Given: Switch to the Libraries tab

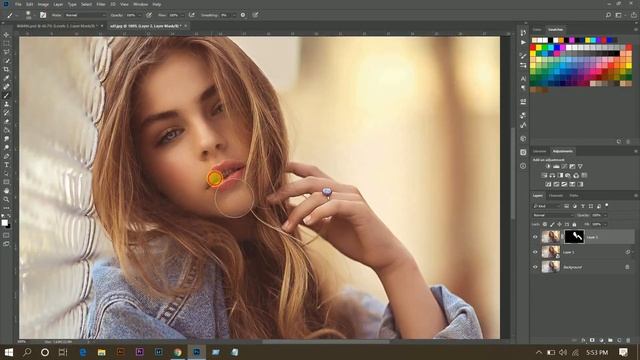Looking at the screenshot, I should [540, 151].
